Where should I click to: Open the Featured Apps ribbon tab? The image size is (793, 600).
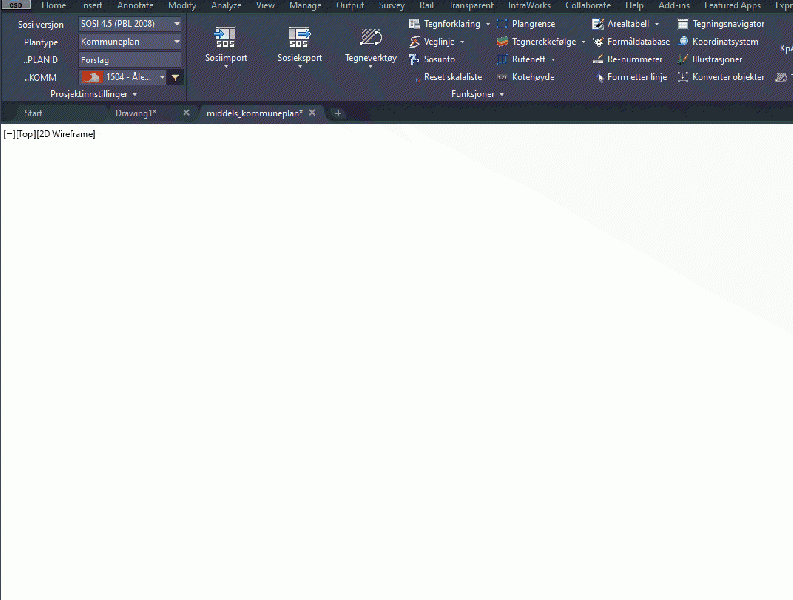click(x=732, y=5)
